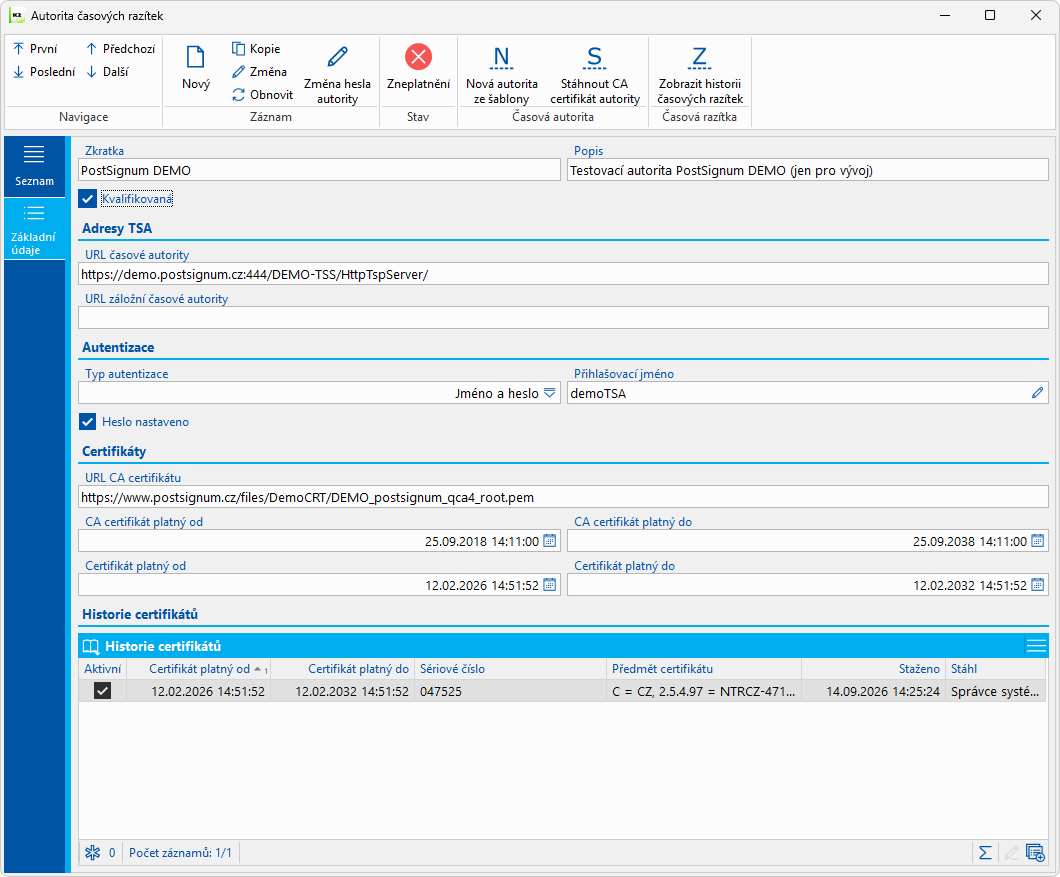Screen dimensions: 1060x877
Task: Focus the Zkratka field with PostSignum DEMO
Action: [x=320, y=170]
